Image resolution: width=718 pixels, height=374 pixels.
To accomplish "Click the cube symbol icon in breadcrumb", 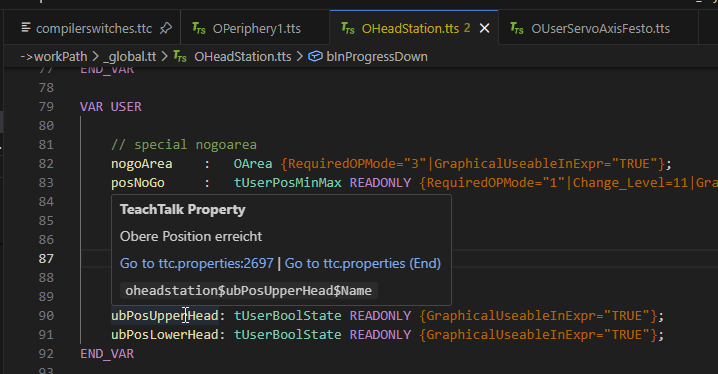I will [x=315, y=56].
